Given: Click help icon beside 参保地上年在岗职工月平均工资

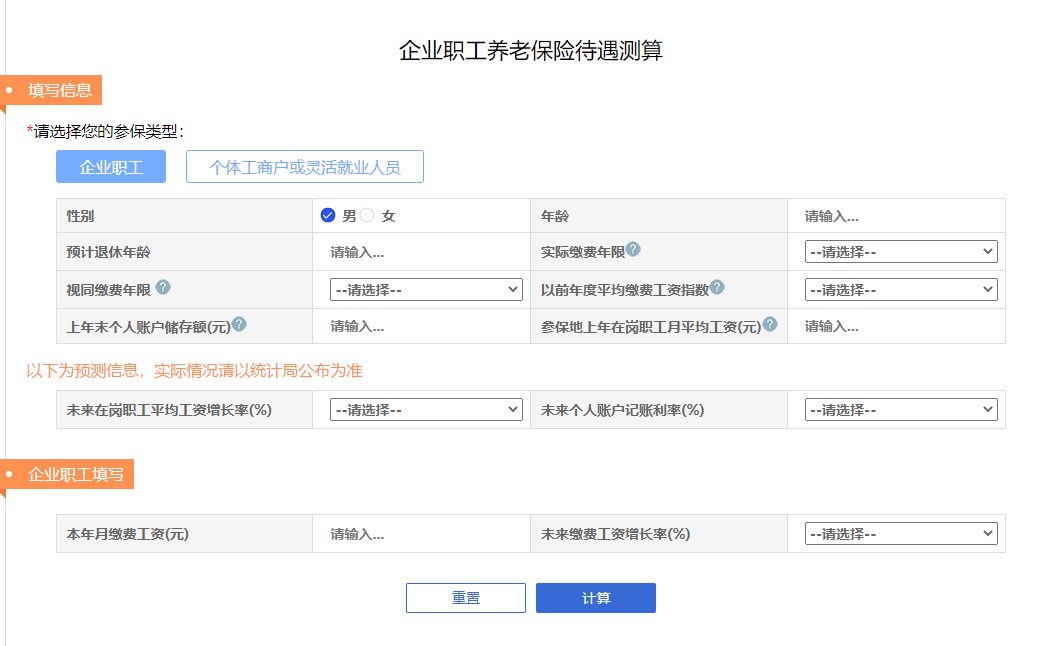Looking at the screenshot, I should [770, 324].
